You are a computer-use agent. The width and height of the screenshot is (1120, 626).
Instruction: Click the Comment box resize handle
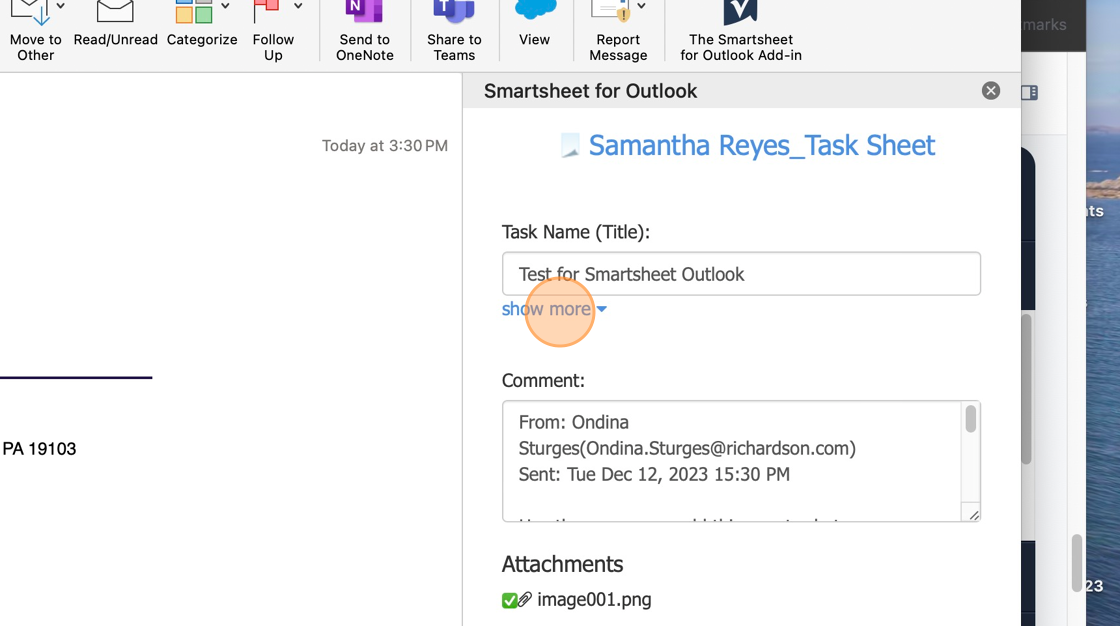974,515
